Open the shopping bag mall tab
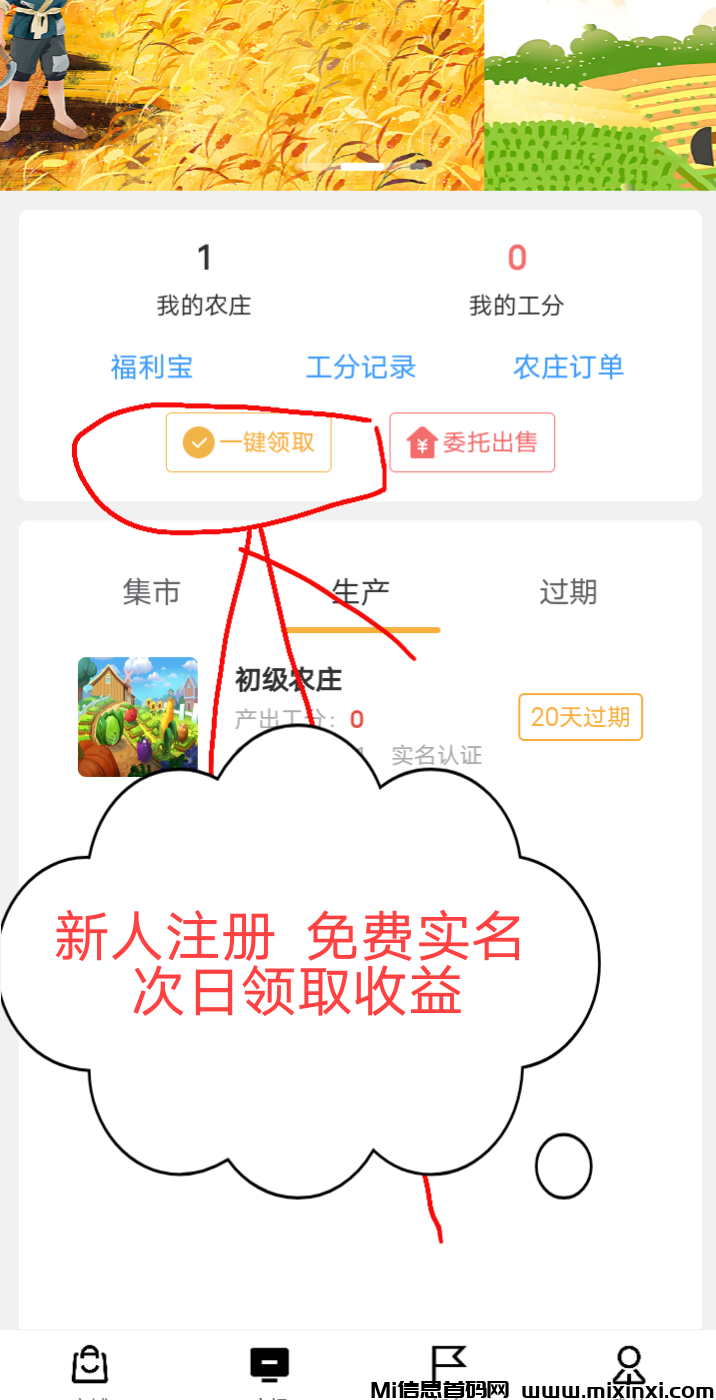The height and width of the screenshot is (1400, 716). pyautogui.click(x=90, y=1366)
